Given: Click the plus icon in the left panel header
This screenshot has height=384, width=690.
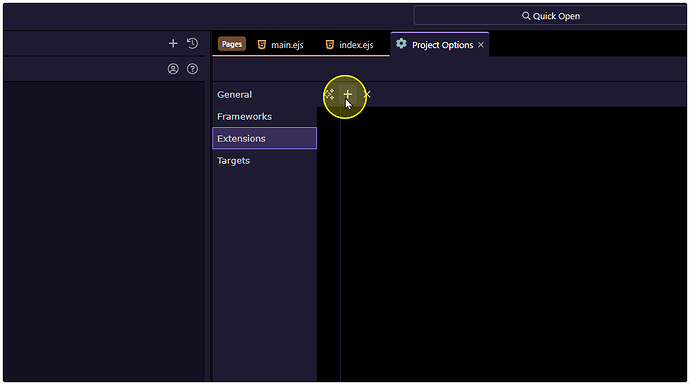Looking at the screenshot, I should coord(173,44).
